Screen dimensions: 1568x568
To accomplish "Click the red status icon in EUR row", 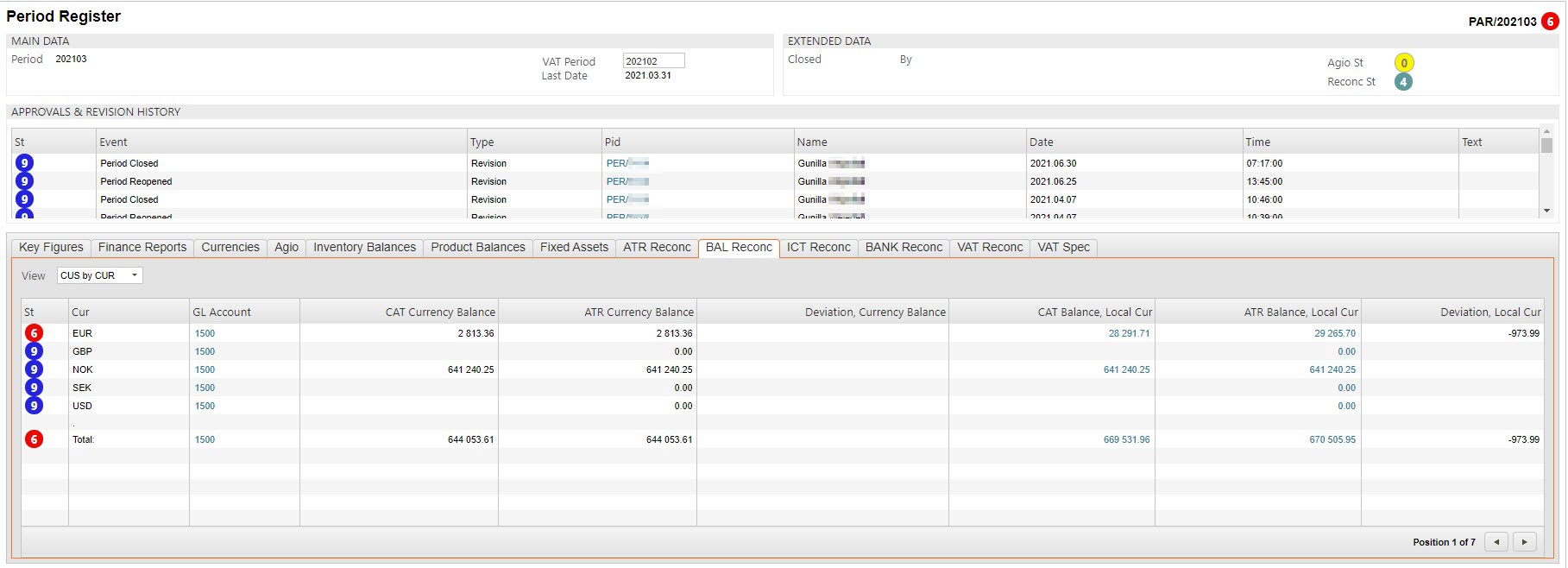I will click(x=34, y=333).
